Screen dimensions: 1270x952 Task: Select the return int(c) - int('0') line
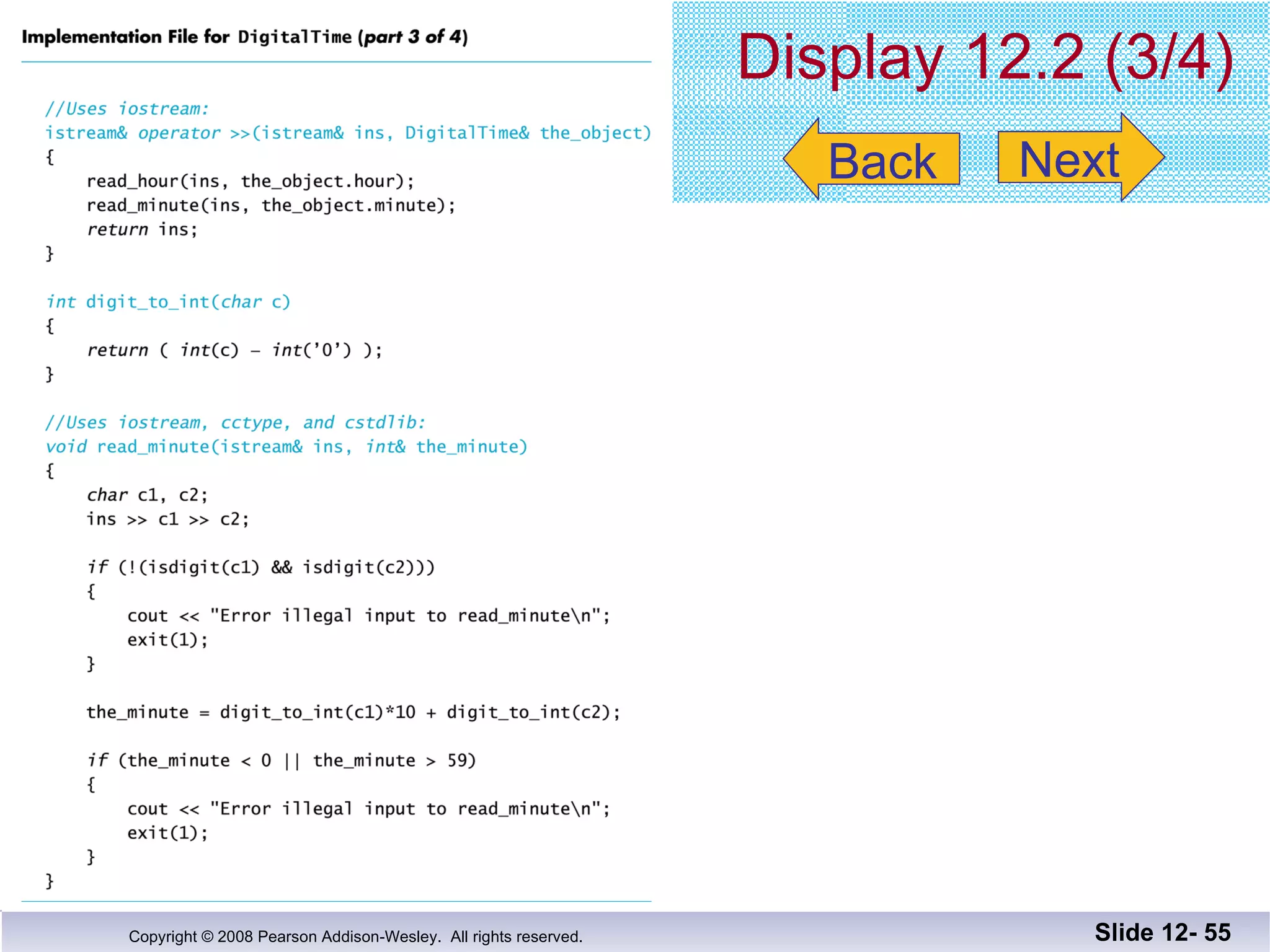pyautogui.click(x=234, y=350)
